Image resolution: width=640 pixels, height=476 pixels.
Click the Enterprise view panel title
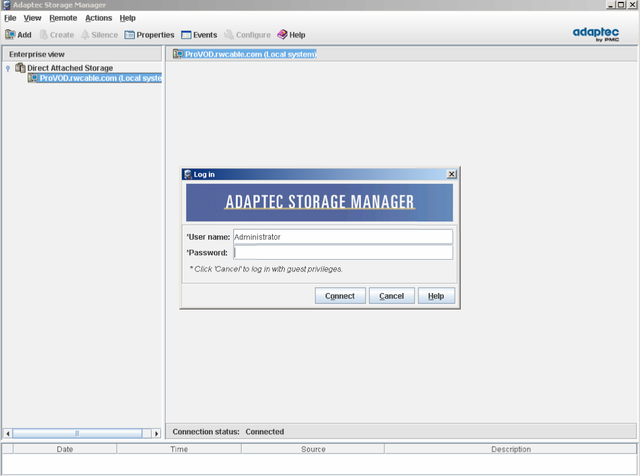pos(37,54)
